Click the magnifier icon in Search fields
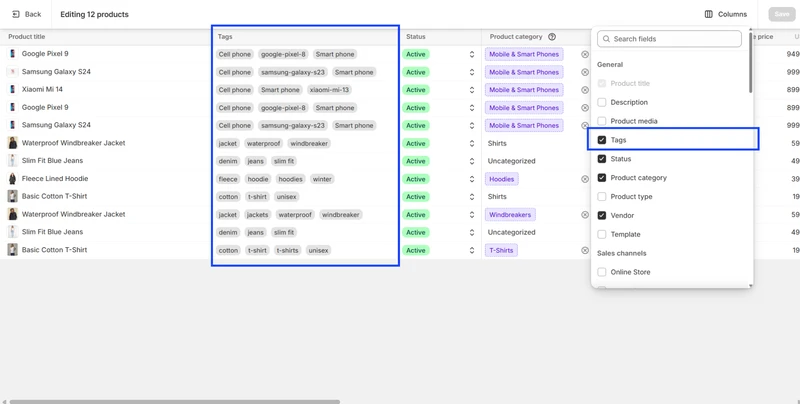Image resolution: width=800 pixels, height=404 pixels. tap(606, 39)
